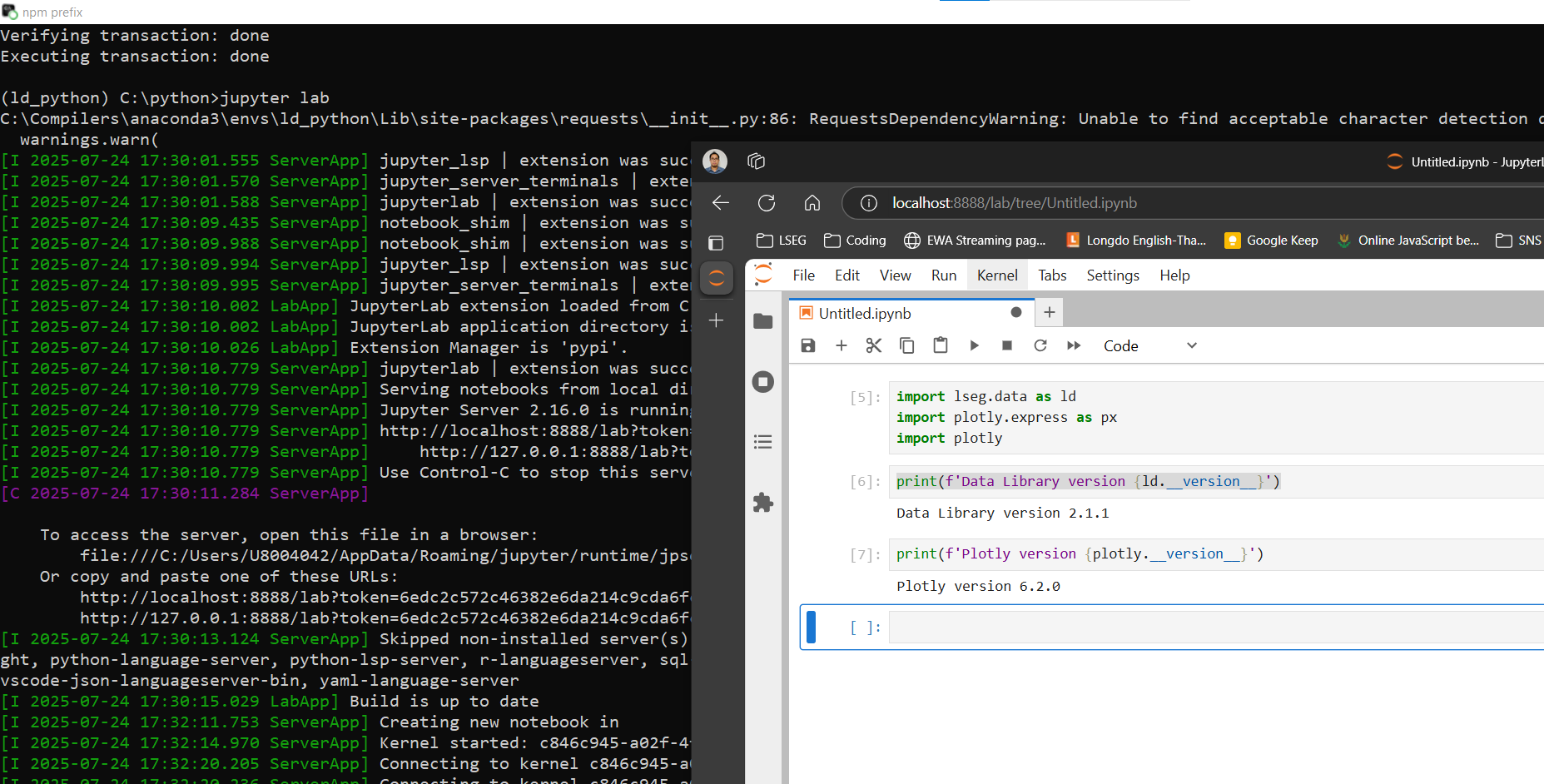
Task: Click inside the empty code cell
Action: 1082,627
